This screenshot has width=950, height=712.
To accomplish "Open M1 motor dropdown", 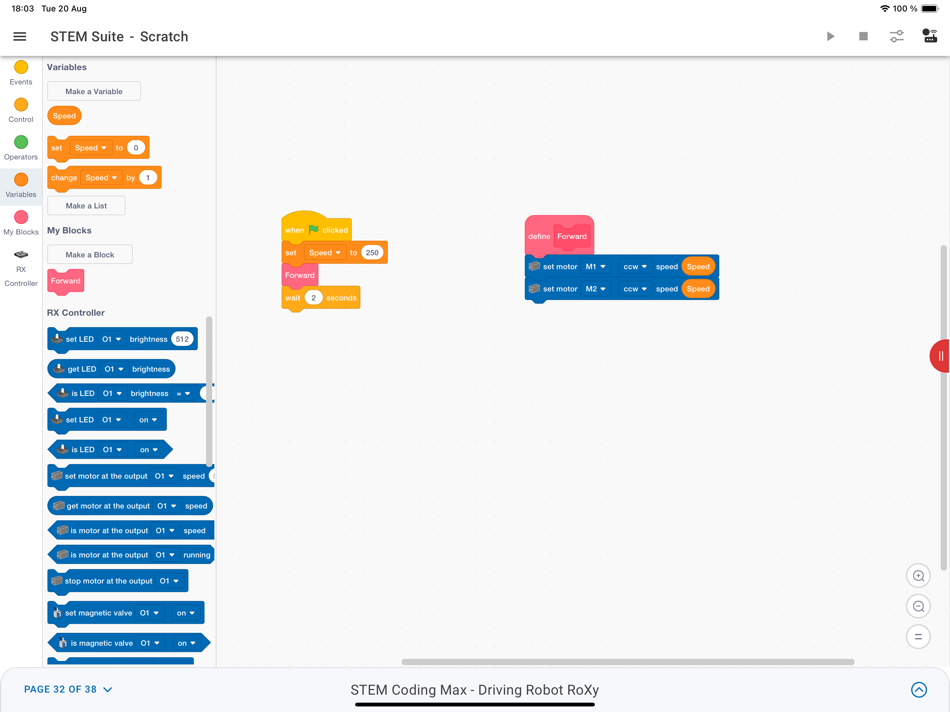I will click(x=595, y=267).
